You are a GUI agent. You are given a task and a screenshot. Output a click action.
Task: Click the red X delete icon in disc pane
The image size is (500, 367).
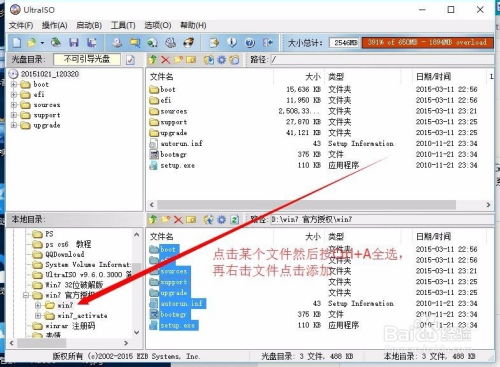tap(165, 60)
